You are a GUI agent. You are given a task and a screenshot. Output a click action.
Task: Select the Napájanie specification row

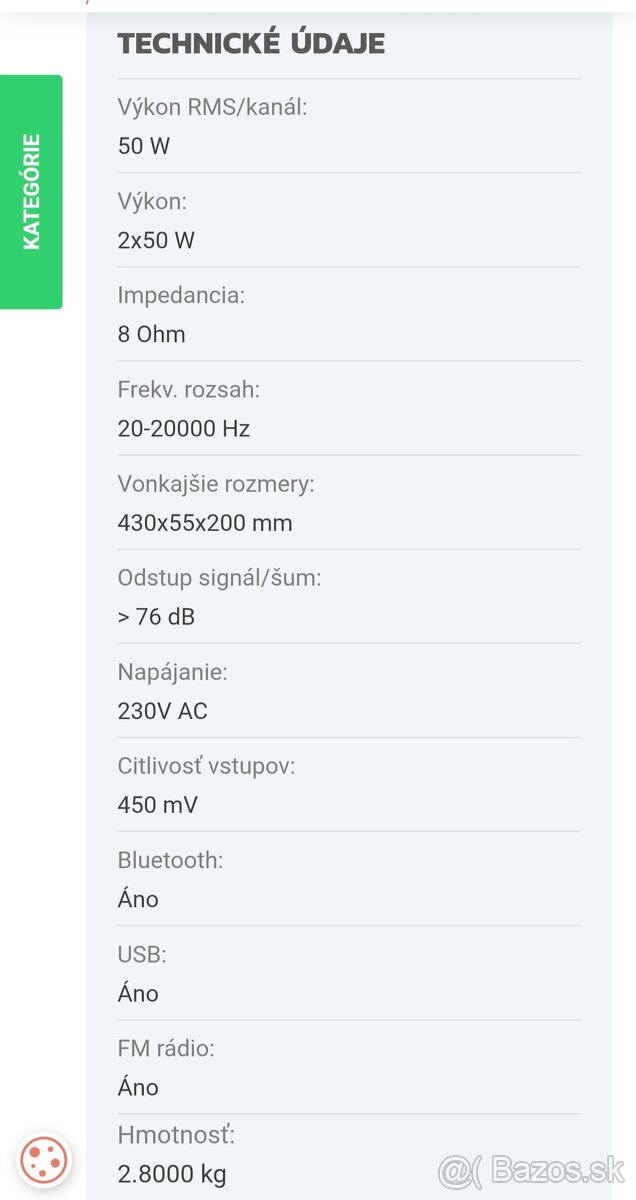tap(174, 672)
